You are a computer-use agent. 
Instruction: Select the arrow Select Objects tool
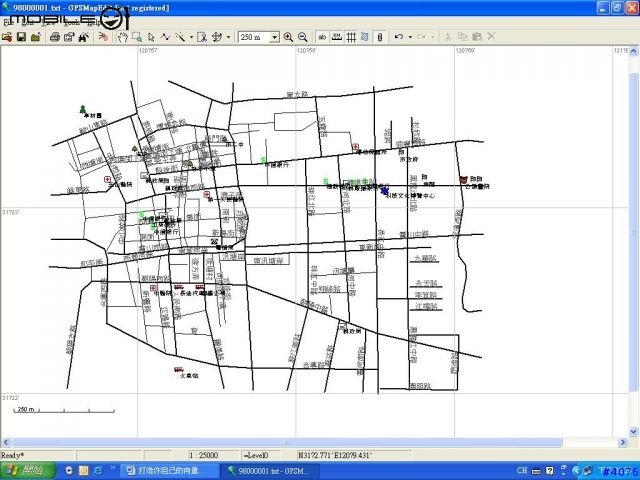tap(151, 37)
